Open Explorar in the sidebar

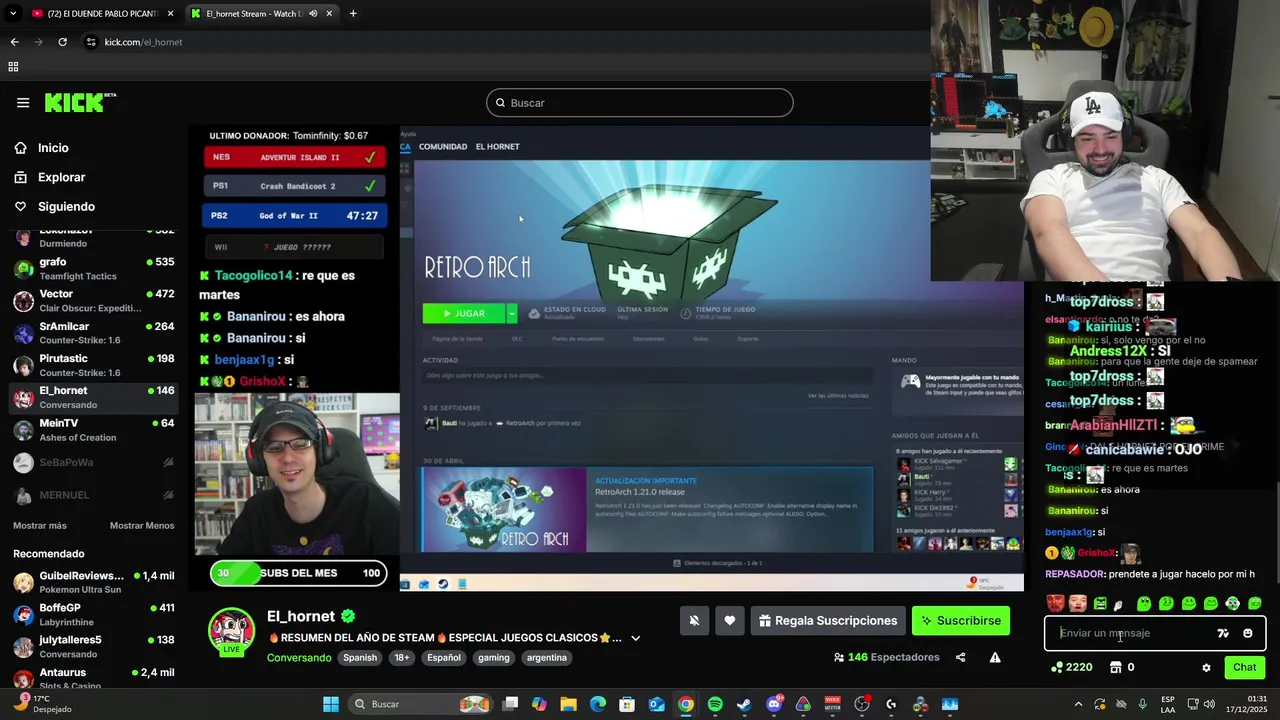pyautogui.click(x=61, y=177)
